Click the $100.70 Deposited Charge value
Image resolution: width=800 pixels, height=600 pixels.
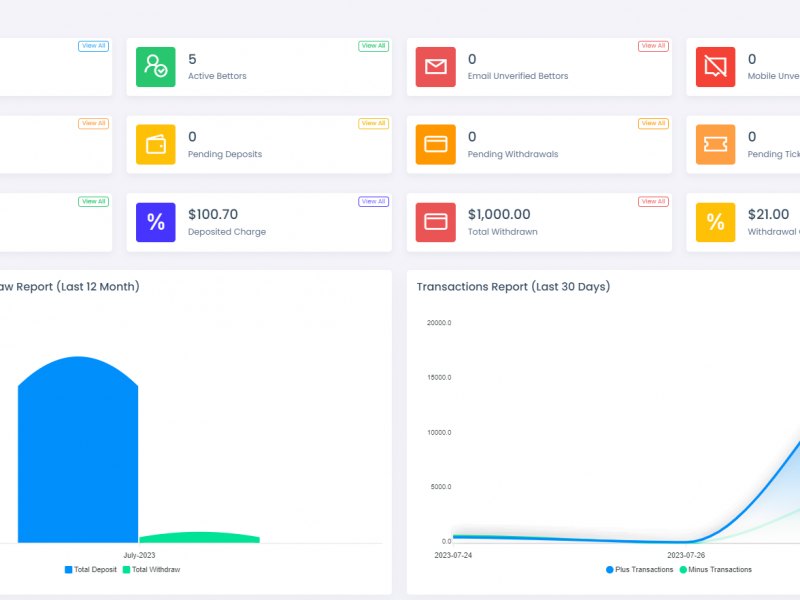click(x=213, y=214)
